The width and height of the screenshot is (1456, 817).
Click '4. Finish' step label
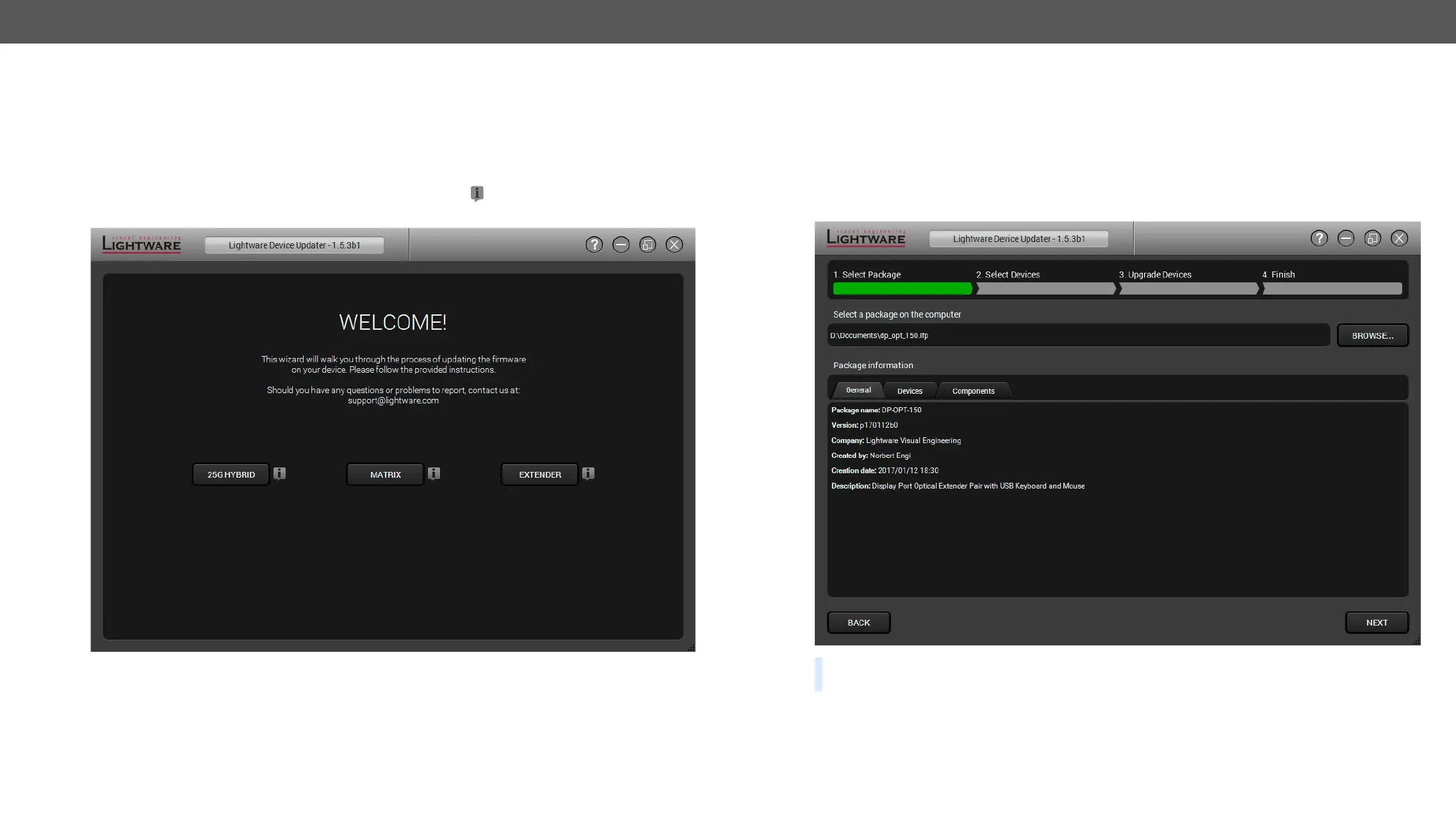tap(1279, 275)
